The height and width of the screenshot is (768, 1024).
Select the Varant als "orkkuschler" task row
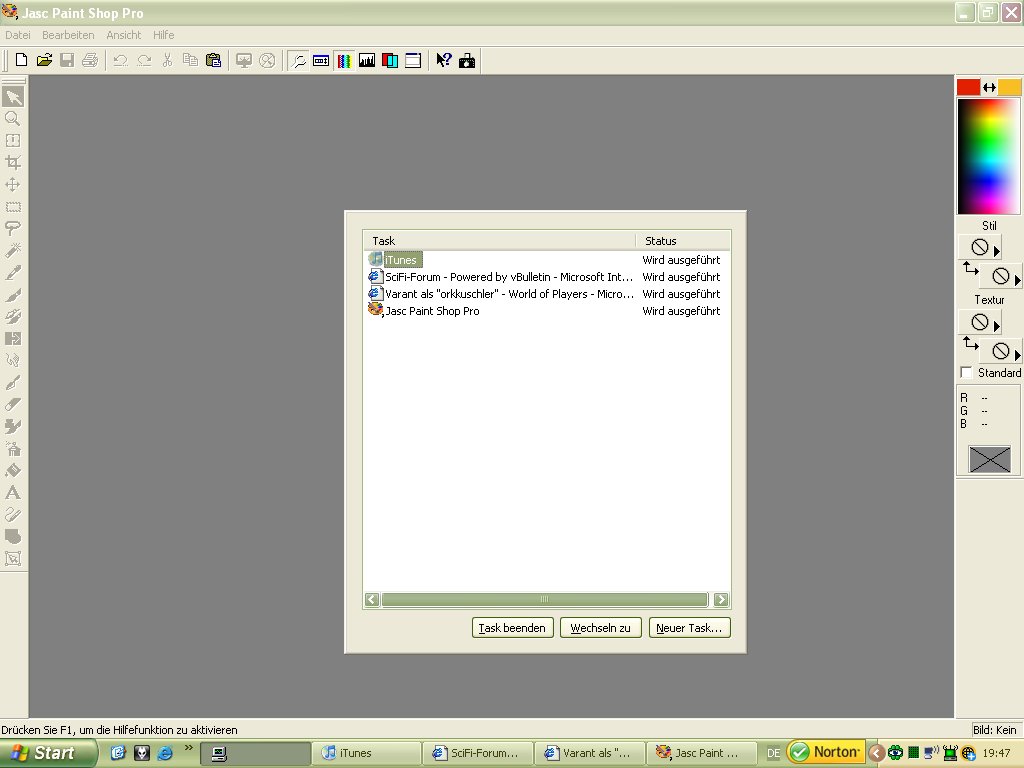point(546,294)
